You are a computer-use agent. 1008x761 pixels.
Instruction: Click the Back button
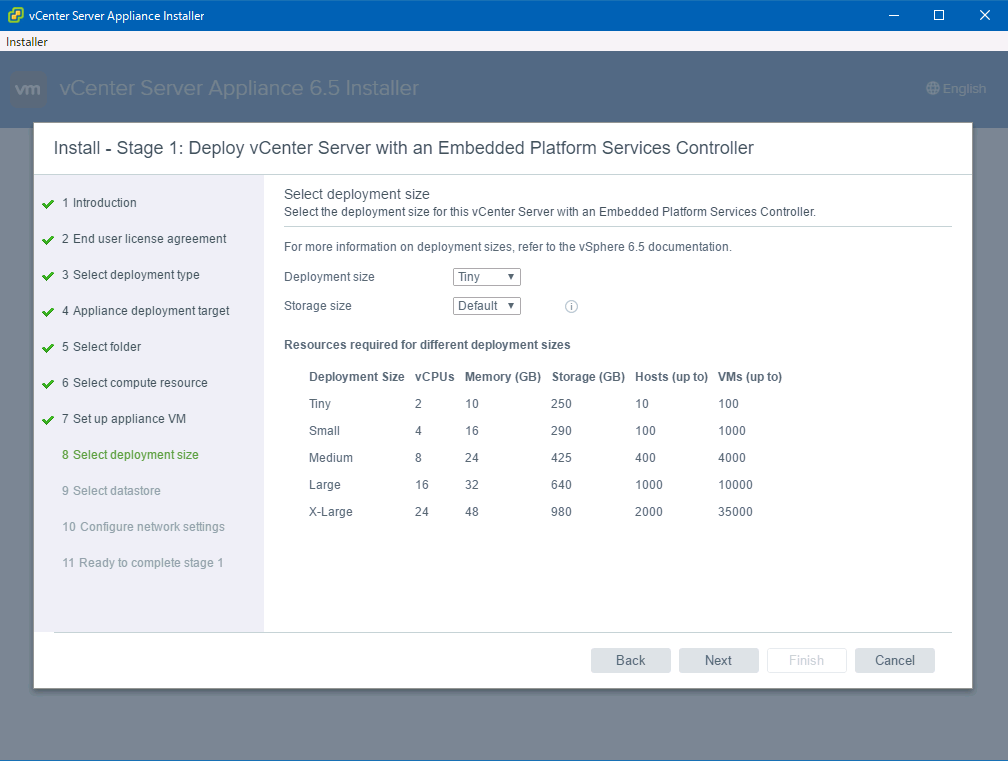pyautogui.click(x=631, y=660)
